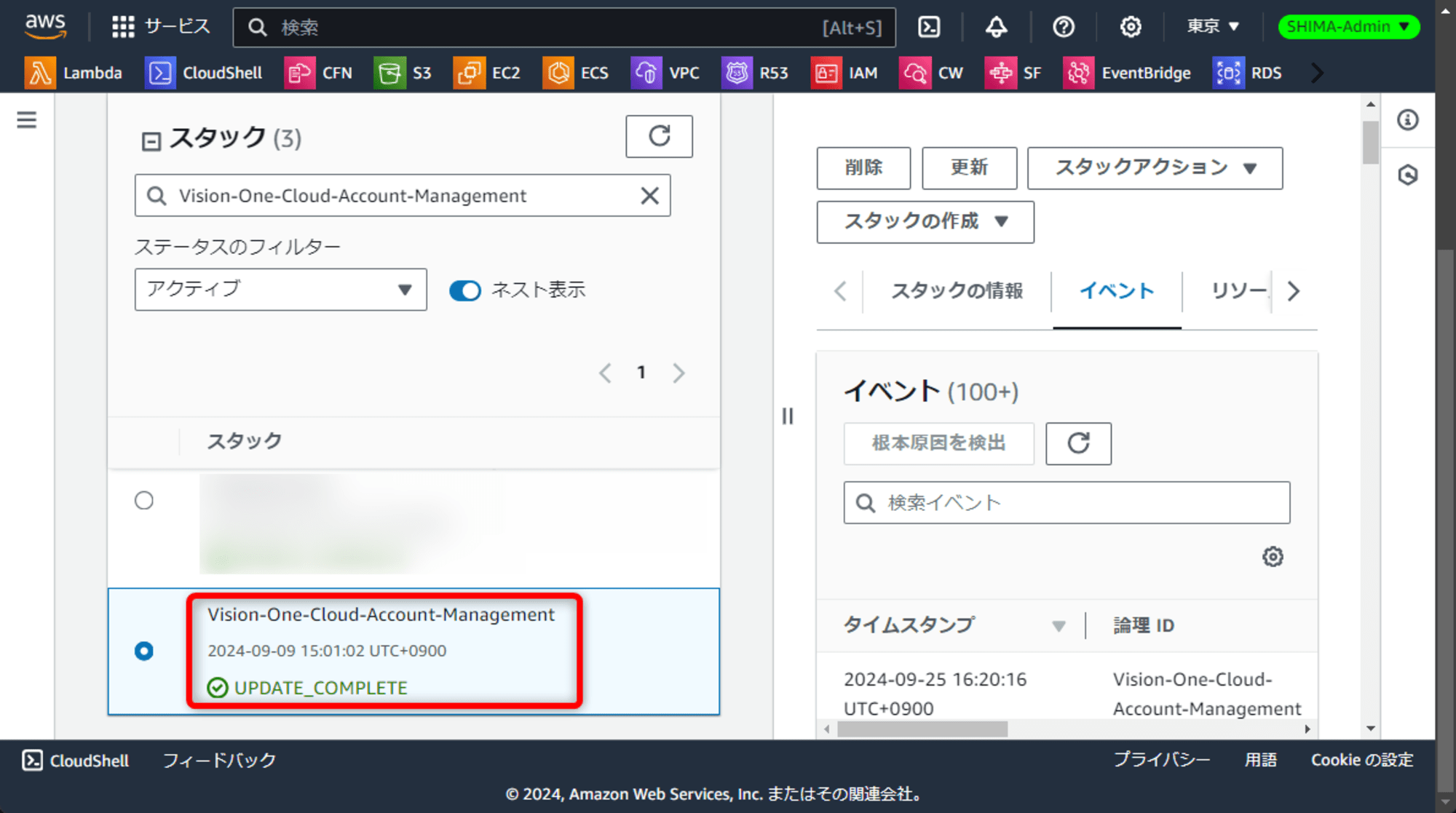This screenshot has width=1456, height=813.
Task: Switch to スタックの情報 tab
Action: 957,291
